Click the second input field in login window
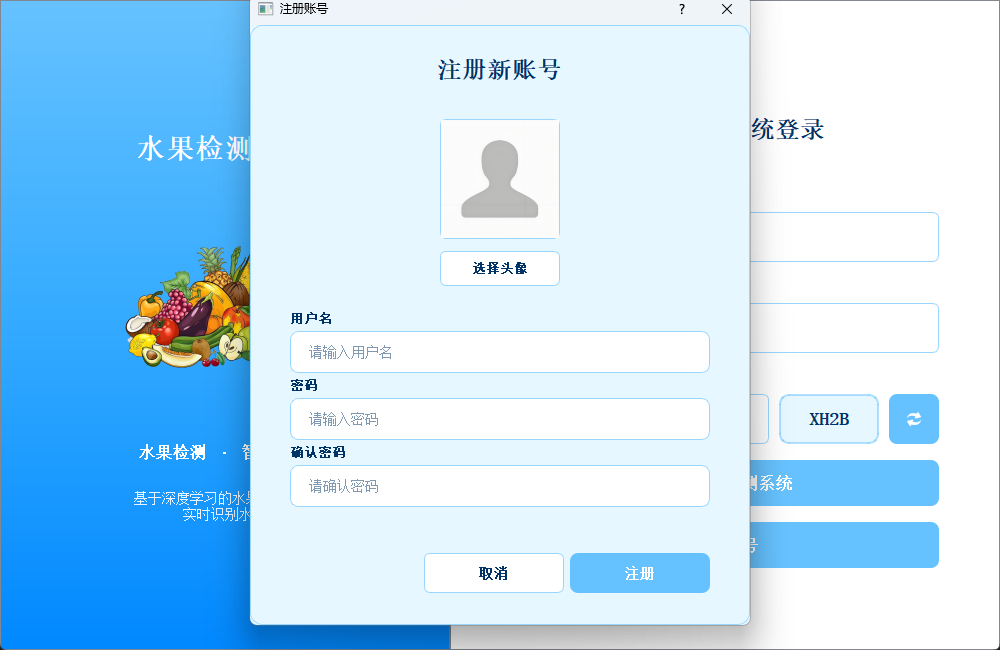This screenshot has height=650, width=1000. [844, 328]
